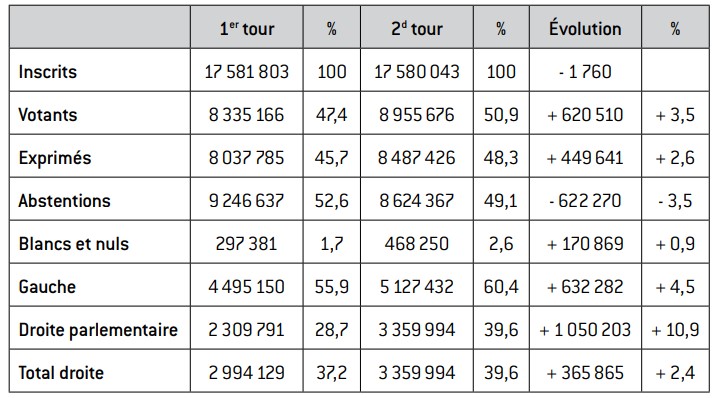This screenshot has width=716, height=398.
Task: Click the 'Droite parlementaire' row label
Action: point(98,330)
